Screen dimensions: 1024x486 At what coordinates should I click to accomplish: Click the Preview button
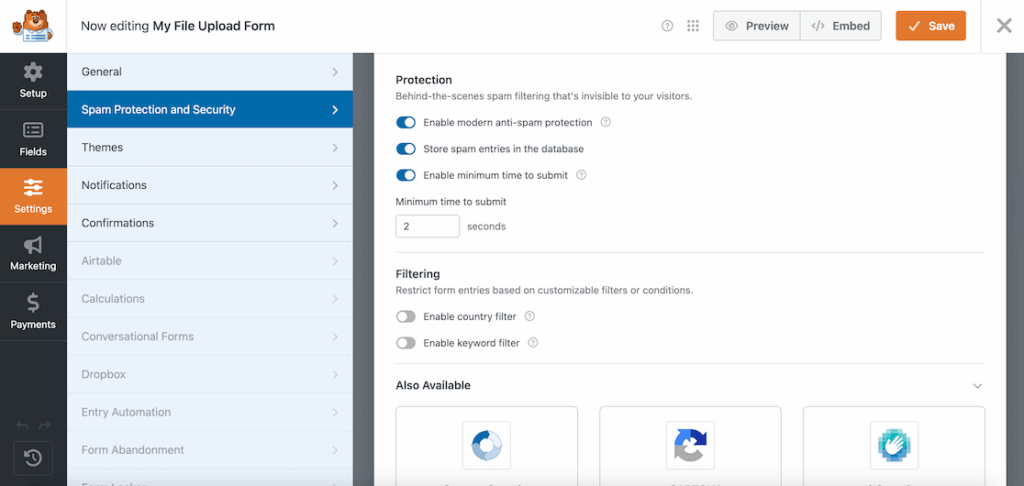(756, 26)
